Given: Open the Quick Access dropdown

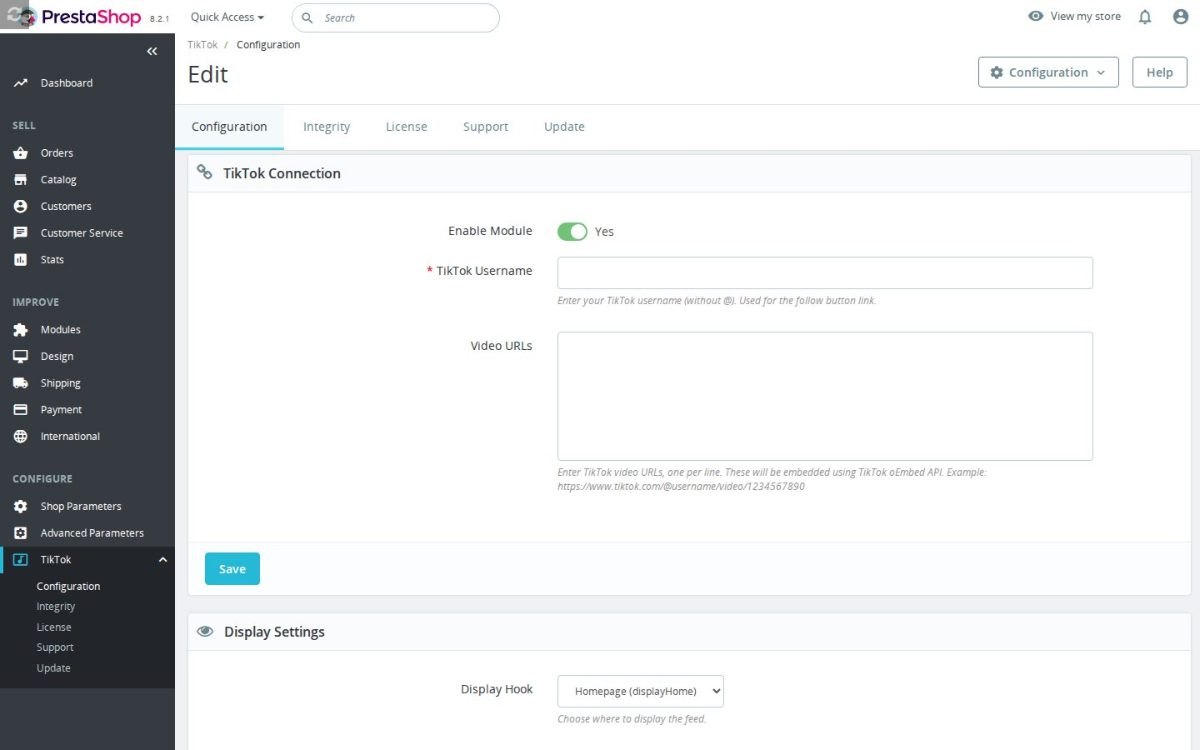Looking at the screenshot, I should (x=227, y=17).
